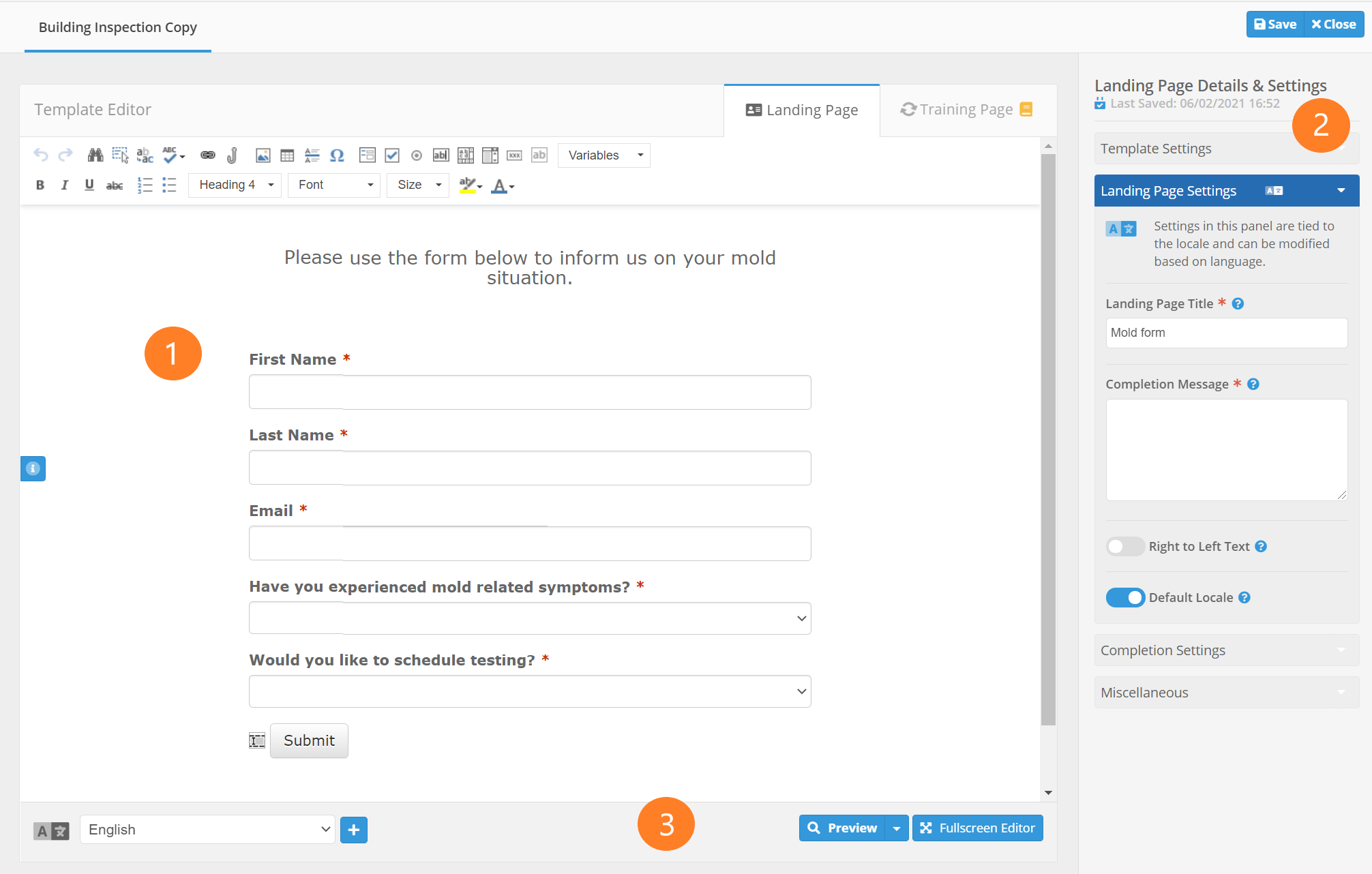The height and width of the screenshot is (874, 1372).
Task: Click the Fullscreen Editor button
Action: 978,828
